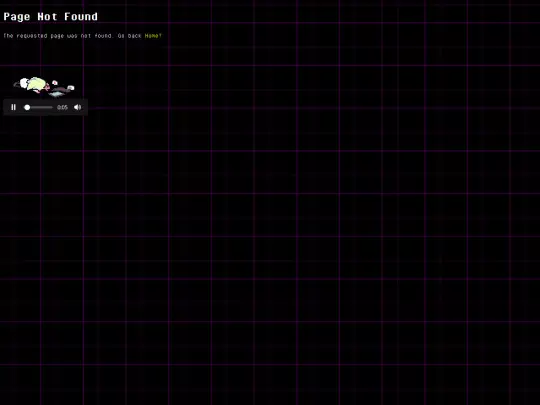Click the 'requested page was not found' text
The height and width of the screenshot is (405, 540).
(64, 36)
